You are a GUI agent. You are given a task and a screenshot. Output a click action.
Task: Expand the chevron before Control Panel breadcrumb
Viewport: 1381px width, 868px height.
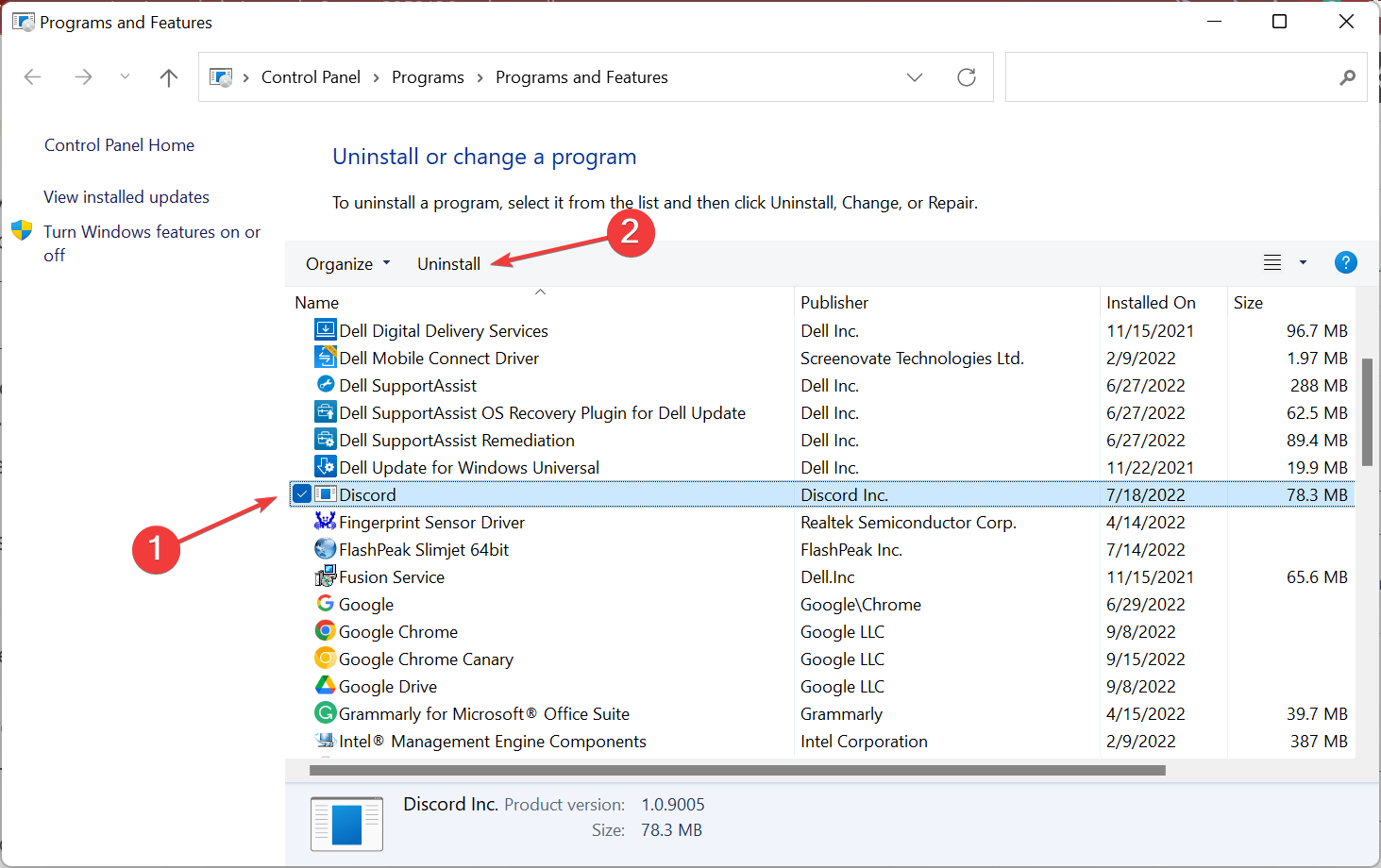[245, 77]
